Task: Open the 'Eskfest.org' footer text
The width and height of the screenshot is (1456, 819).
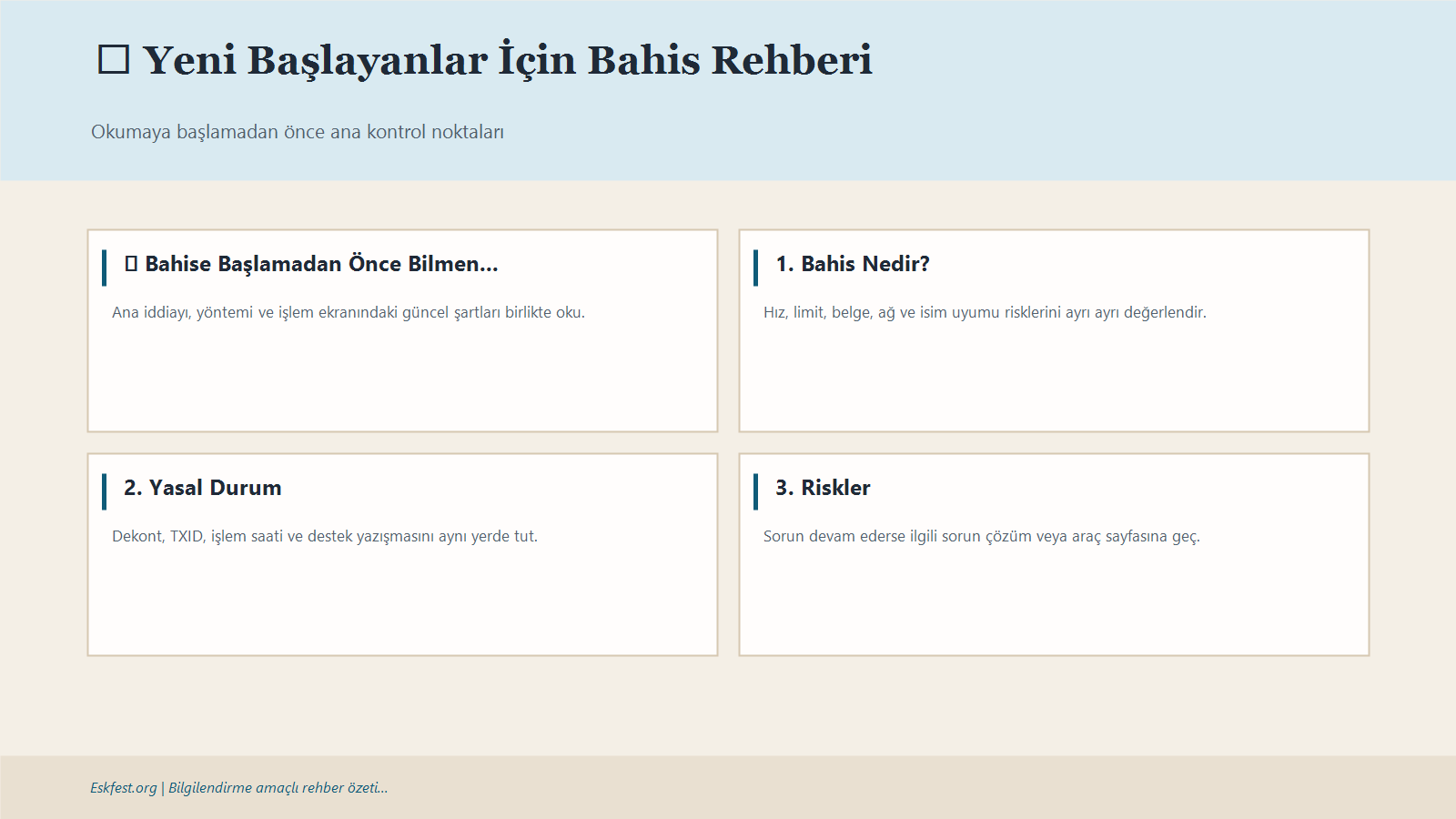Action: click(x=124, y=788)
